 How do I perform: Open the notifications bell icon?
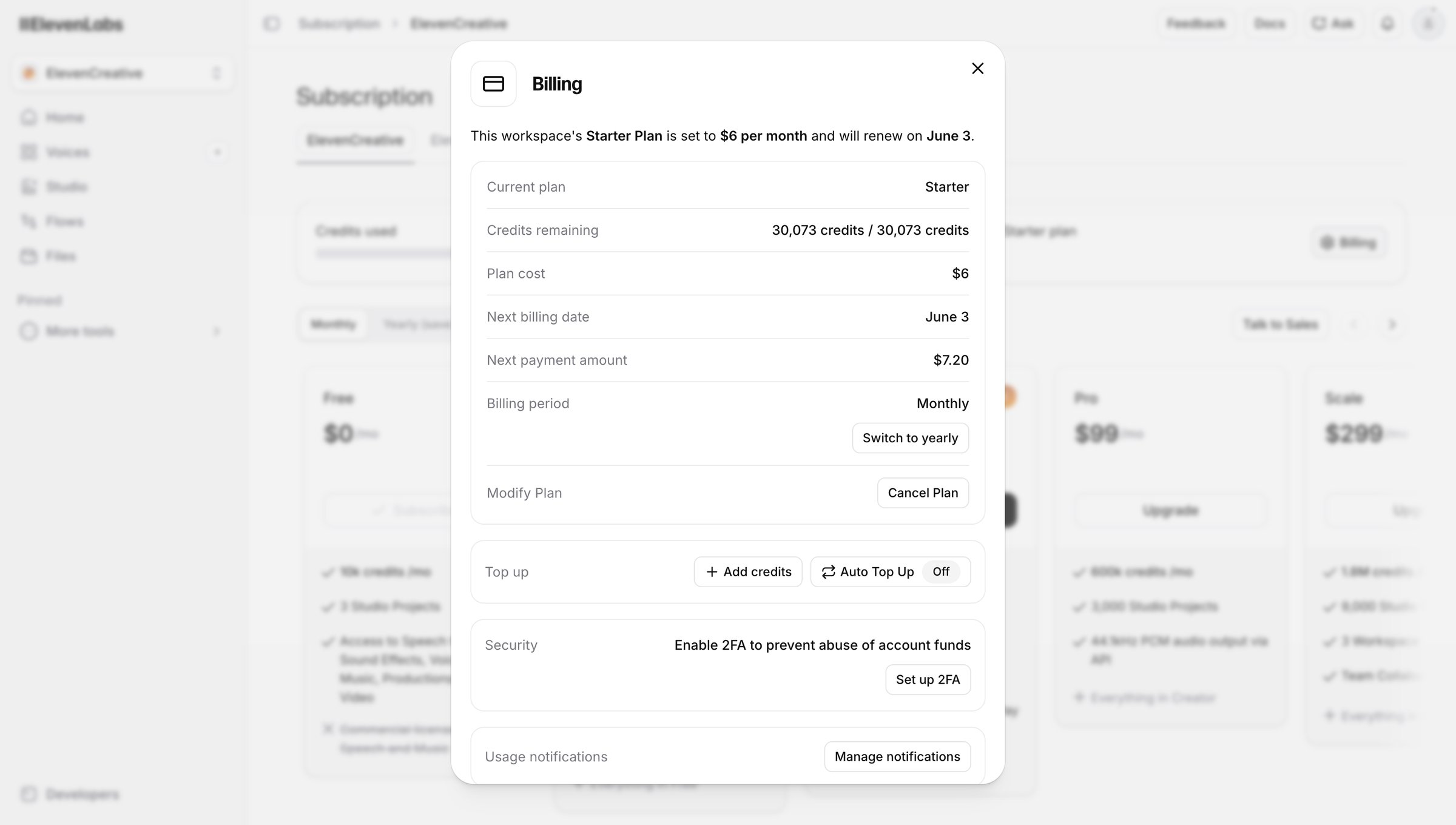click(x=1387, y=24)
